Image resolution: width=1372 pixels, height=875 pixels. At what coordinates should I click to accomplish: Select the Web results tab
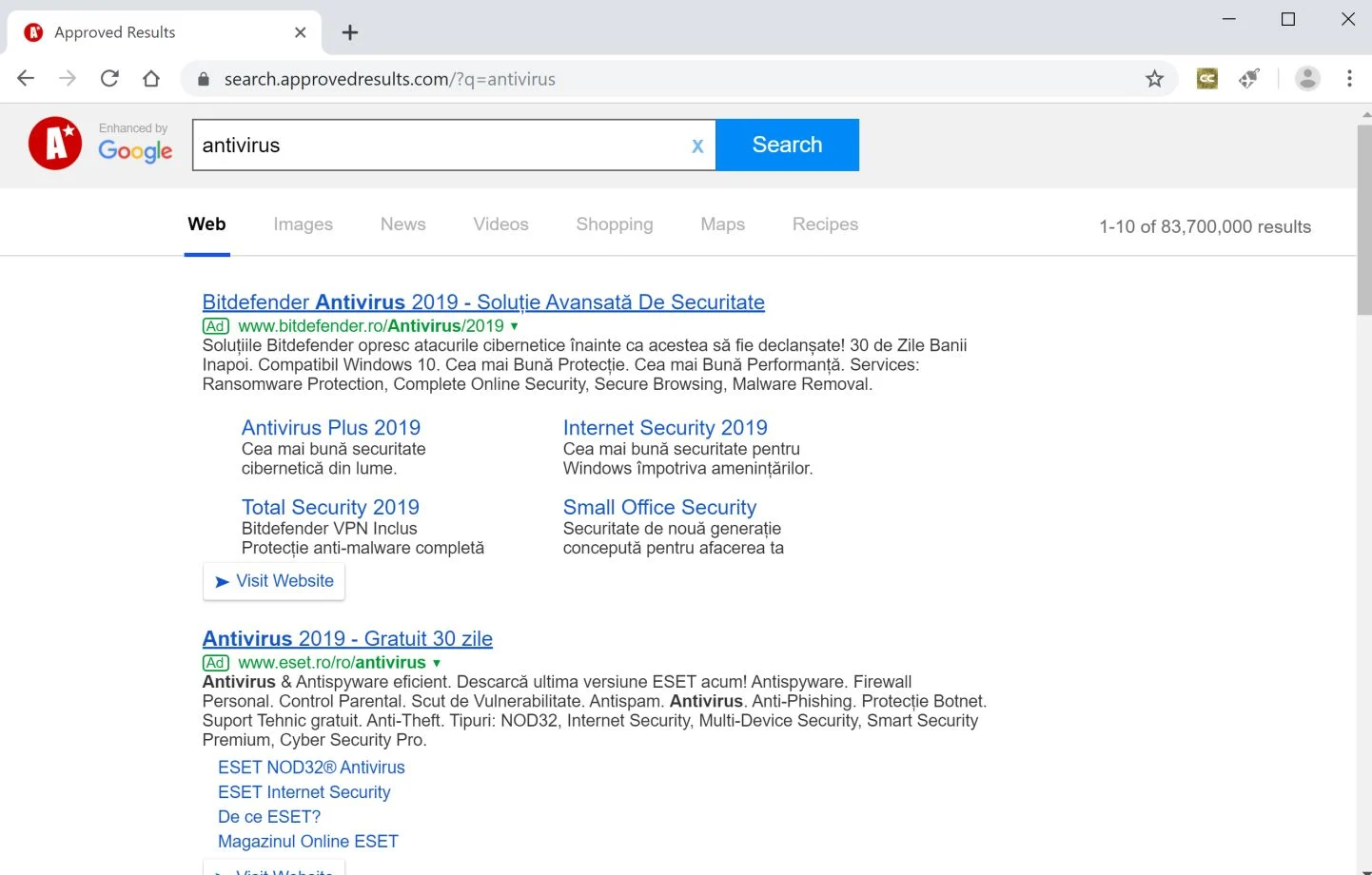206,224
